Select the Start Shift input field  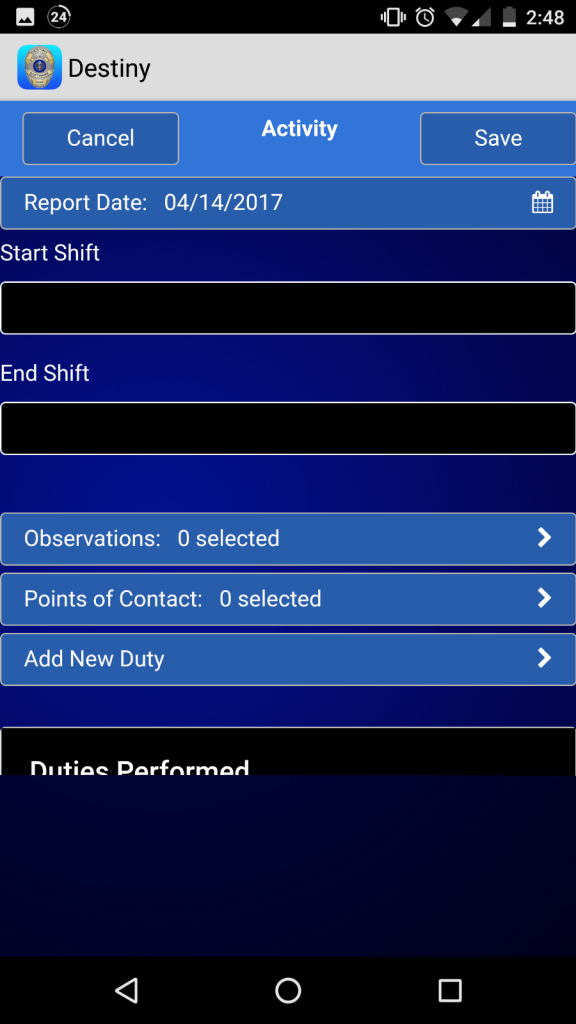[288, 308]
